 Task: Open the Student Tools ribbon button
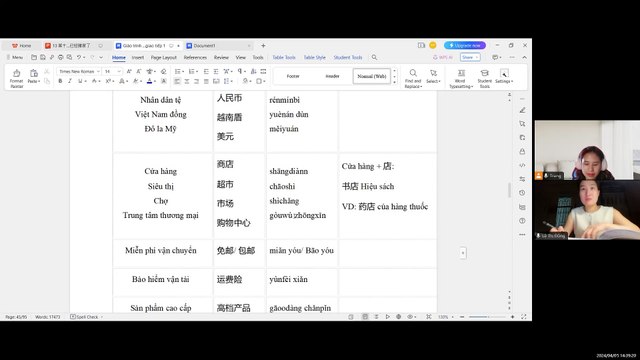tap(484, 78)
